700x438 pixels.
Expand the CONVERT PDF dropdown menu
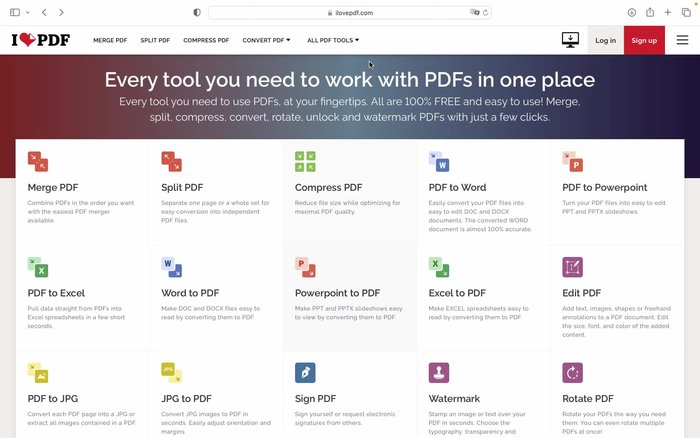tap(266, 40)
